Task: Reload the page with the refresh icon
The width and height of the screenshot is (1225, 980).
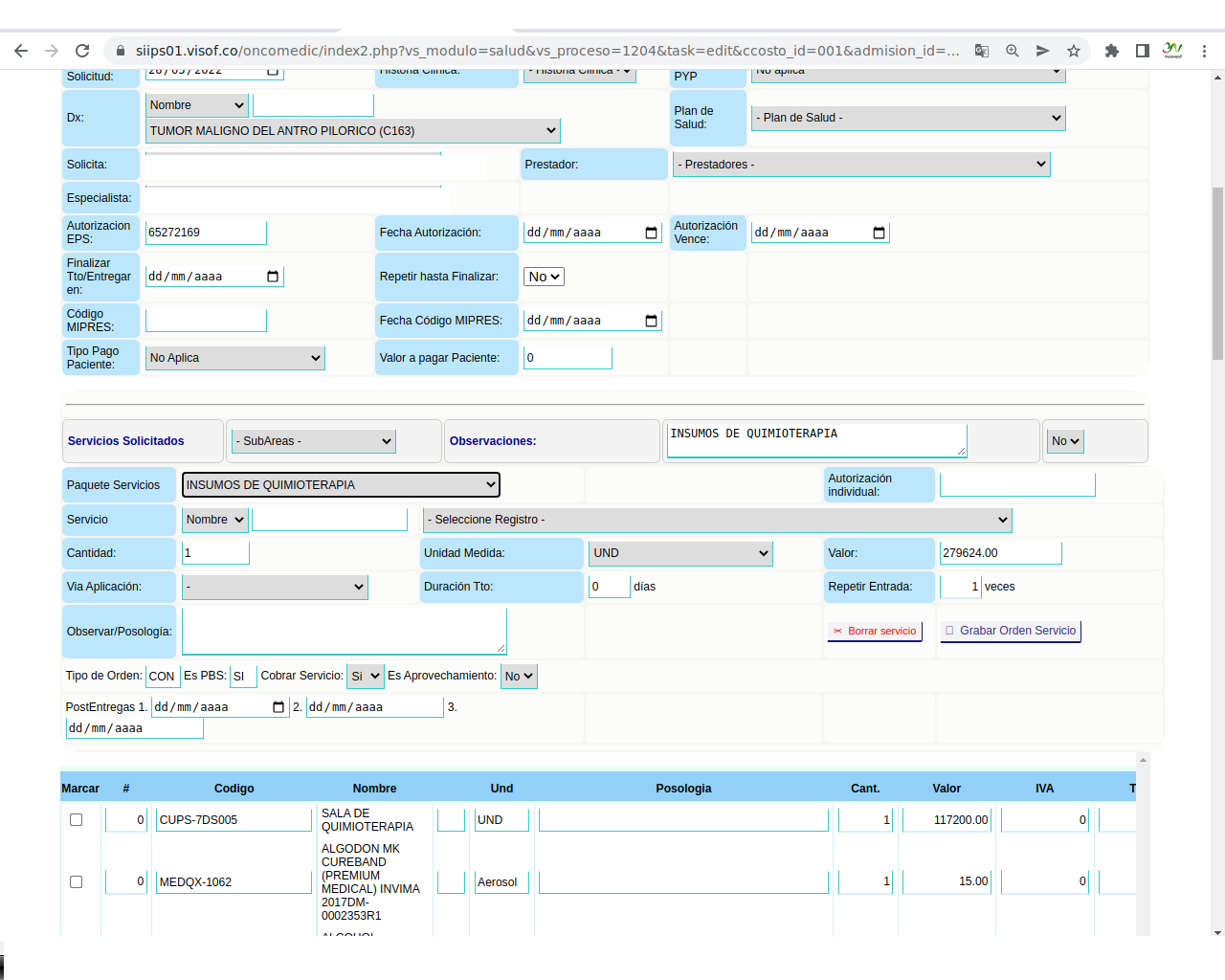Action: click(x=82, y=51)
